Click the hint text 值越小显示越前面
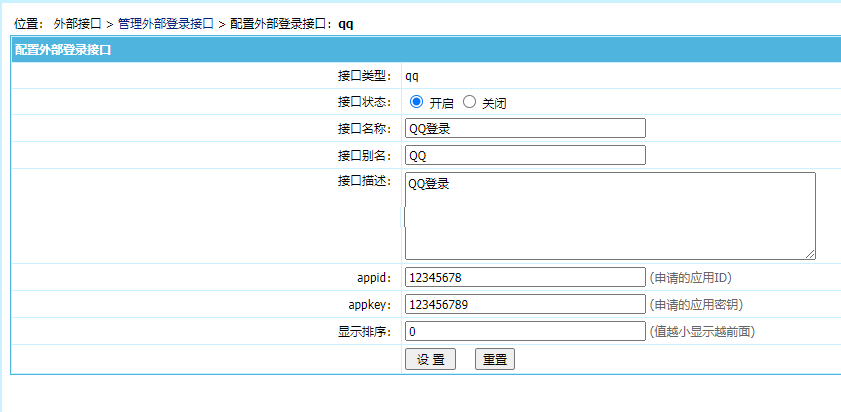This screenshot has width=841, height=412. (702, 332)
